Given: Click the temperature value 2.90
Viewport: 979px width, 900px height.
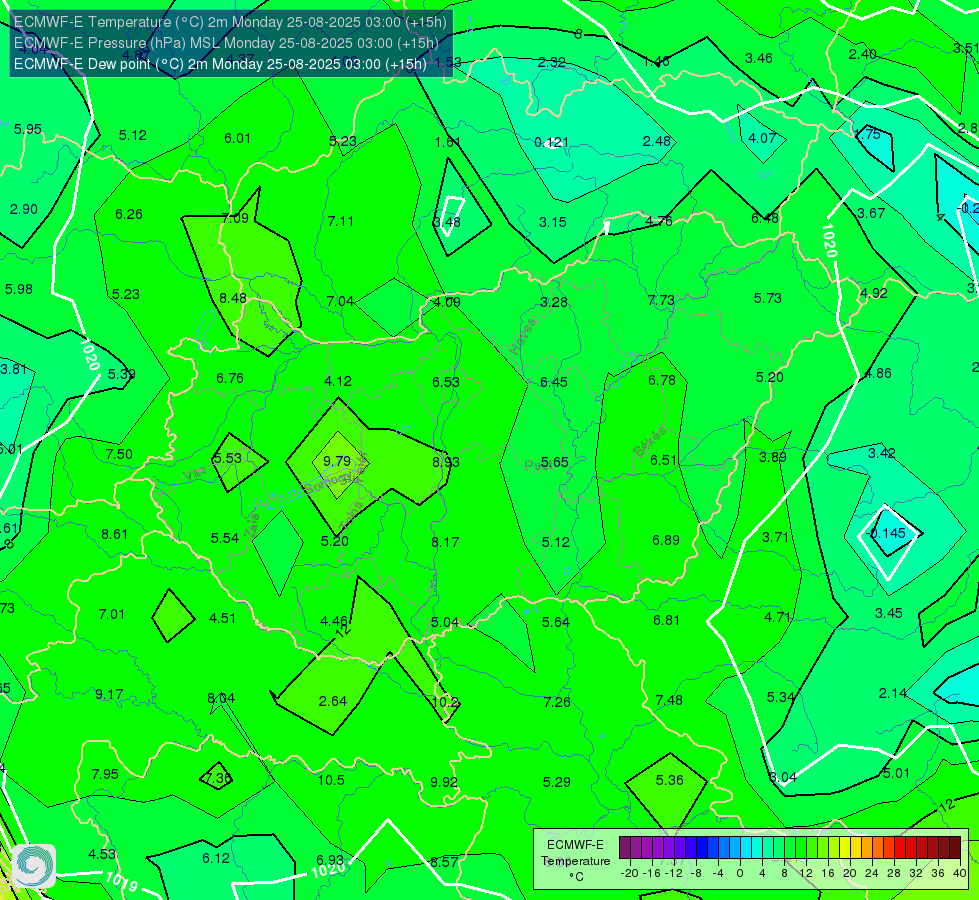Looking at the screenshot, I should pyautogui.click(x=24, y=209).
